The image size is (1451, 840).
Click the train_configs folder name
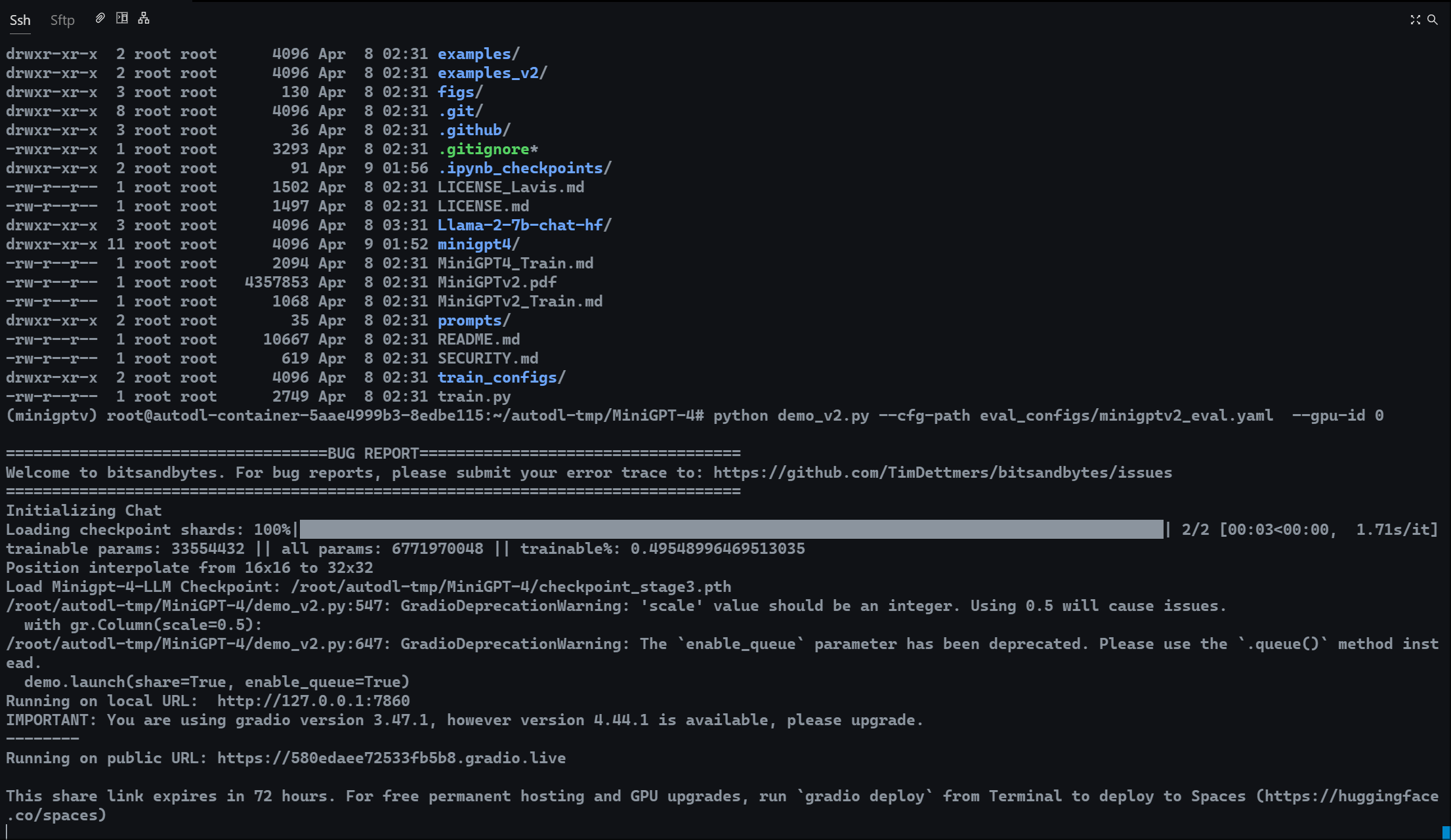[497, 377]
